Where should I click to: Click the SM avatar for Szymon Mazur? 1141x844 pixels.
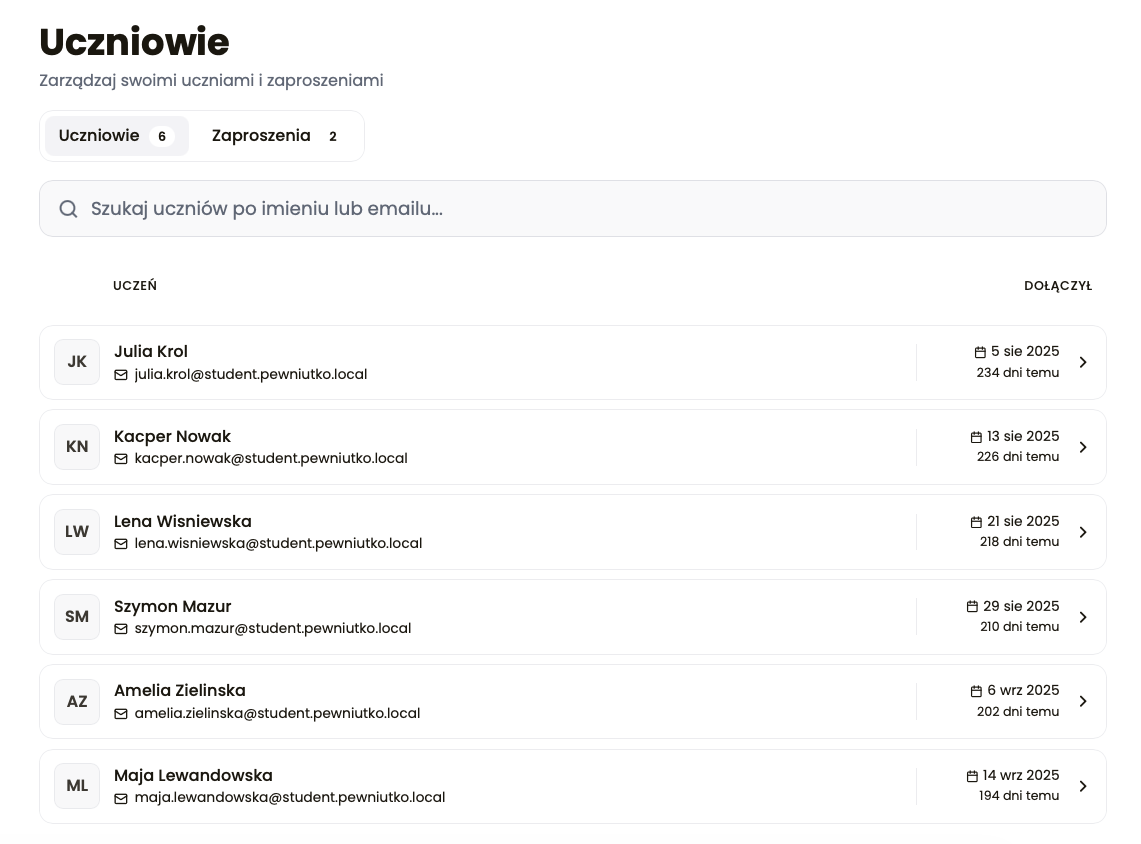(x=77, y=617)
